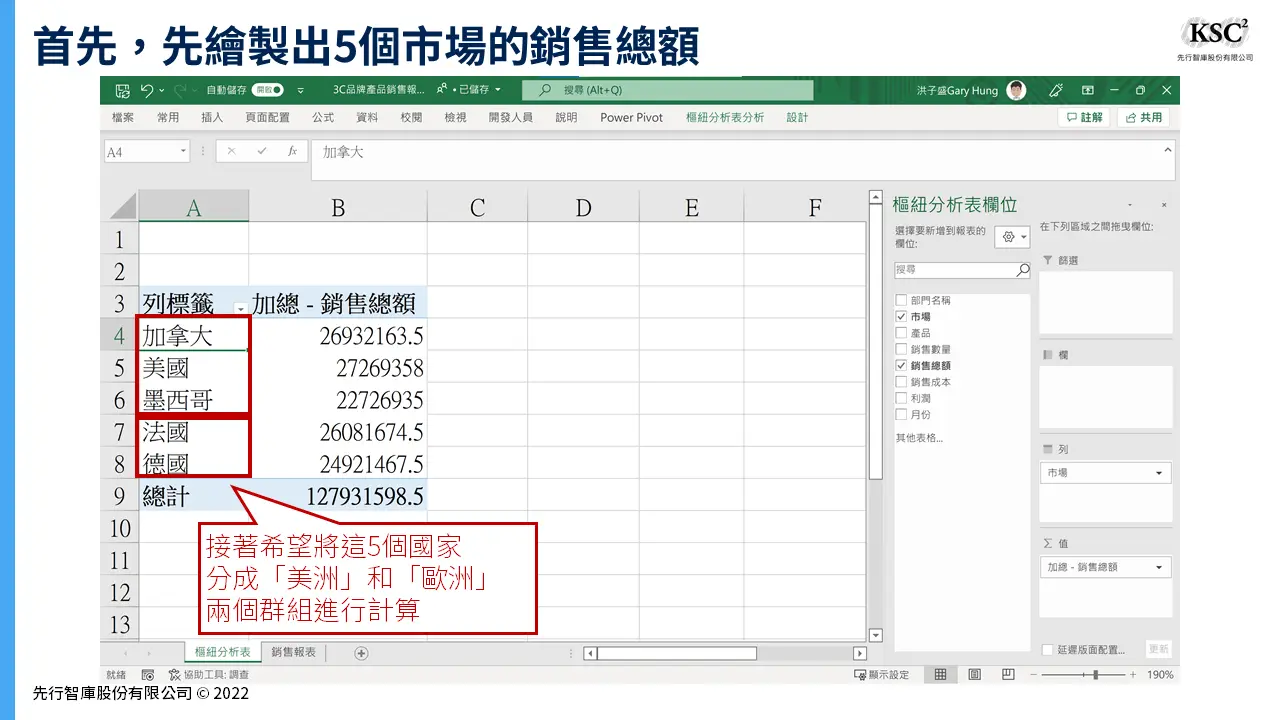1280x720 pixels.
Task: Close the 樞紐分析表欄位 pane
Action: point(1164,204)
